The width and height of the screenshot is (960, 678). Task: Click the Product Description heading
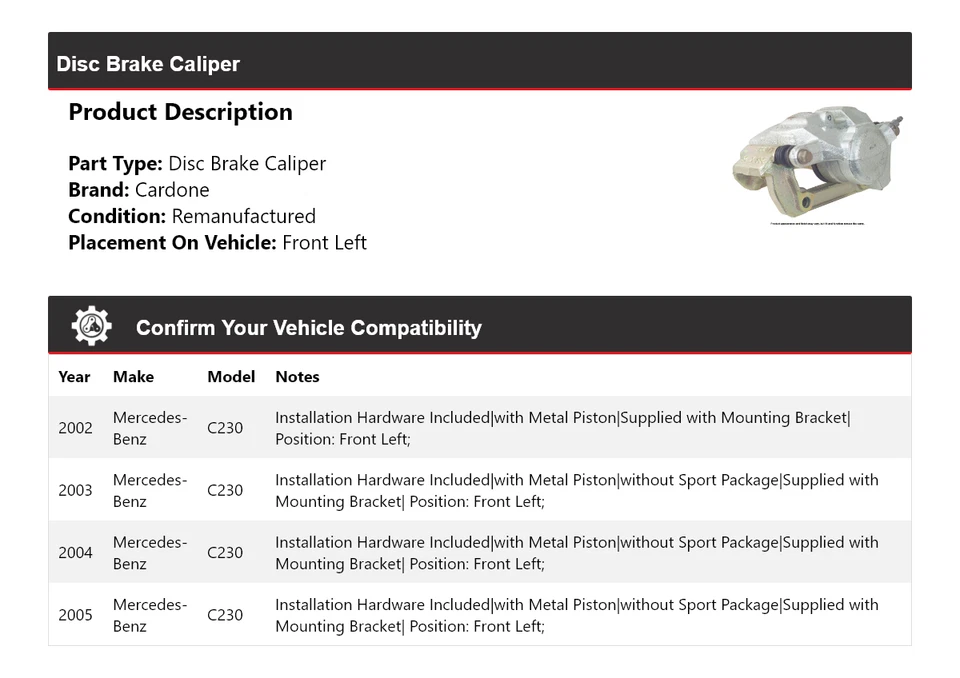(x=180, y=112)
